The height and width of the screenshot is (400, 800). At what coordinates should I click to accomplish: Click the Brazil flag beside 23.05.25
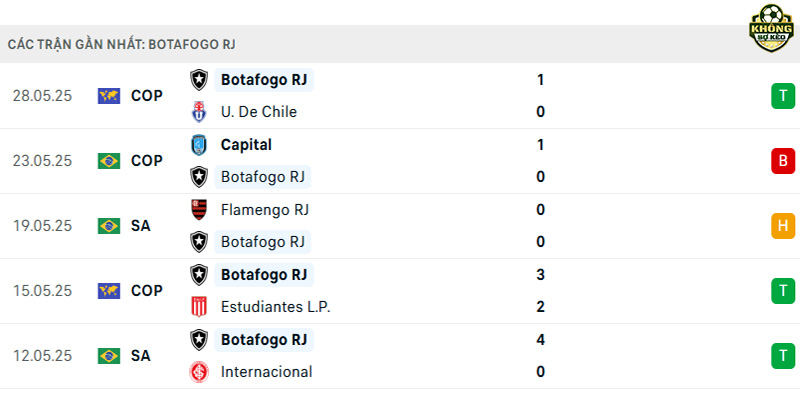click(109, 161)
